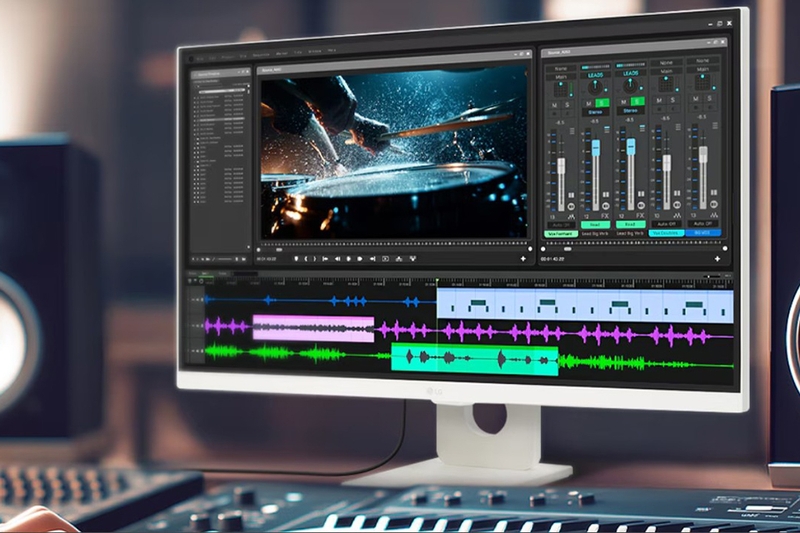Open None input dropdown on Vox Doubles channel
The height and width of the screenshot is (533, 800).
pos(666,63)
